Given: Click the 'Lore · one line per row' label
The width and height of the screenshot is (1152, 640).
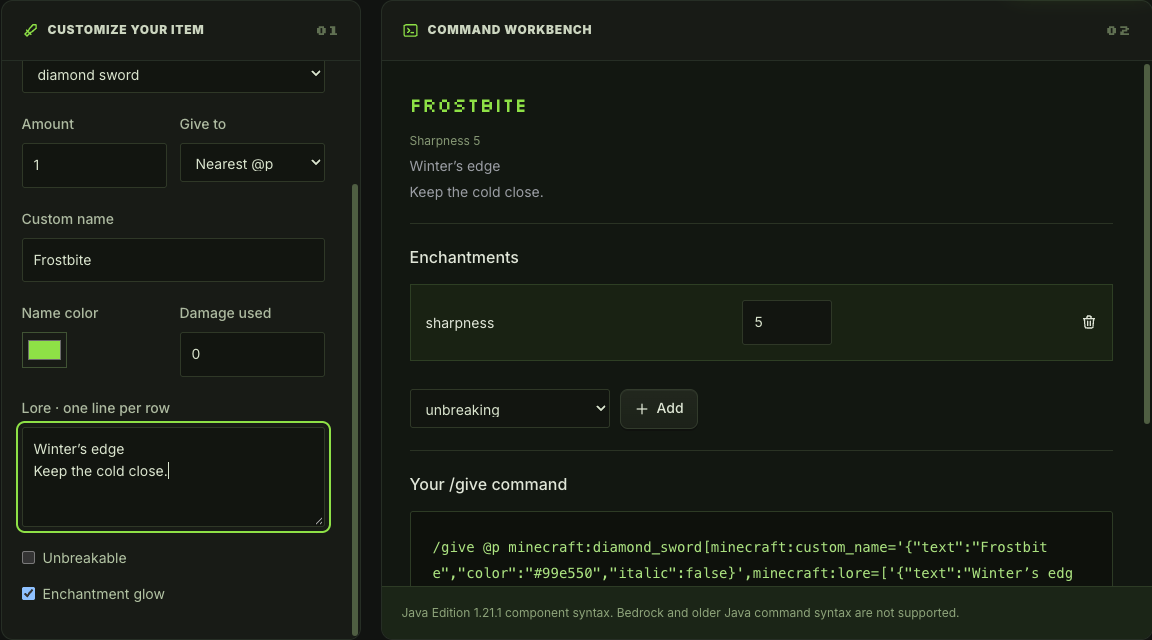Looking at the screenshot, I should point(96,408).
